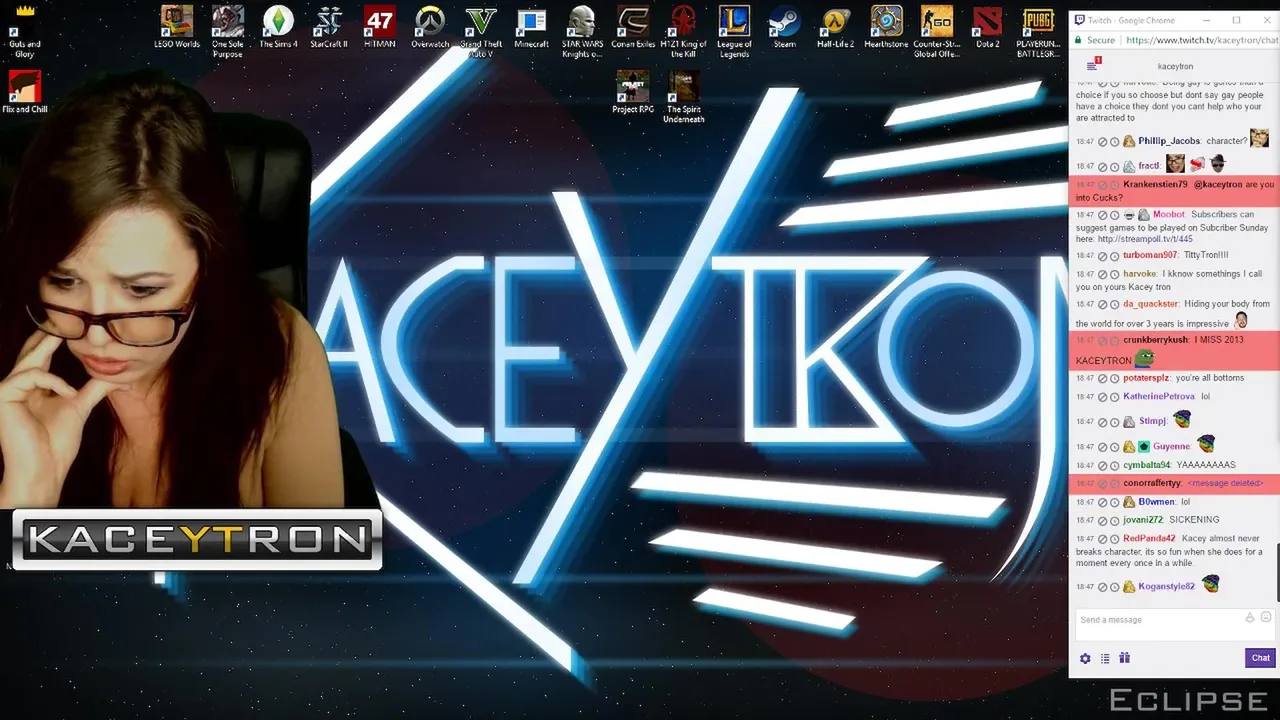Open the streampoll.tv/t/445 link in chat
This screenshot has height=720, width=1280.
1145,240
